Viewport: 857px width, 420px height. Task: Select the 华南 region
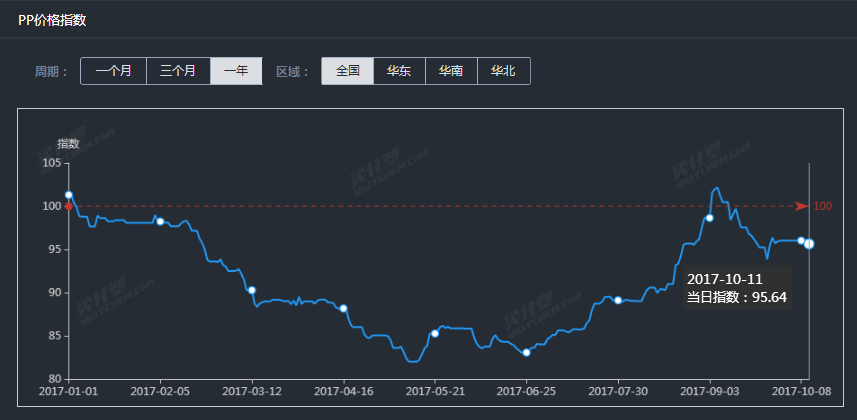(x=451, y=71)
